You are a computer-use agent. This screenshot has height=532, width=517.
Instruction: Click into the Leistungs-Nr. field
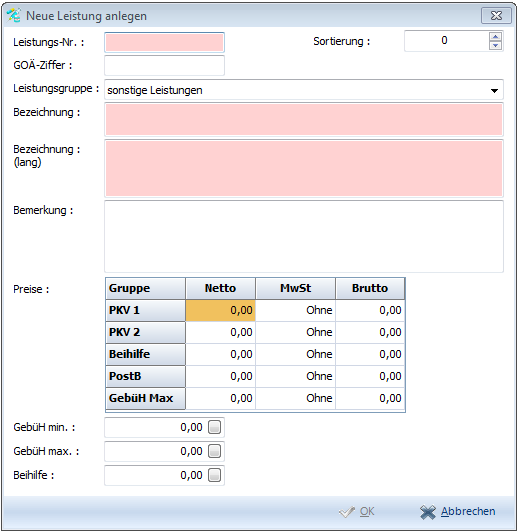point(165,42)
